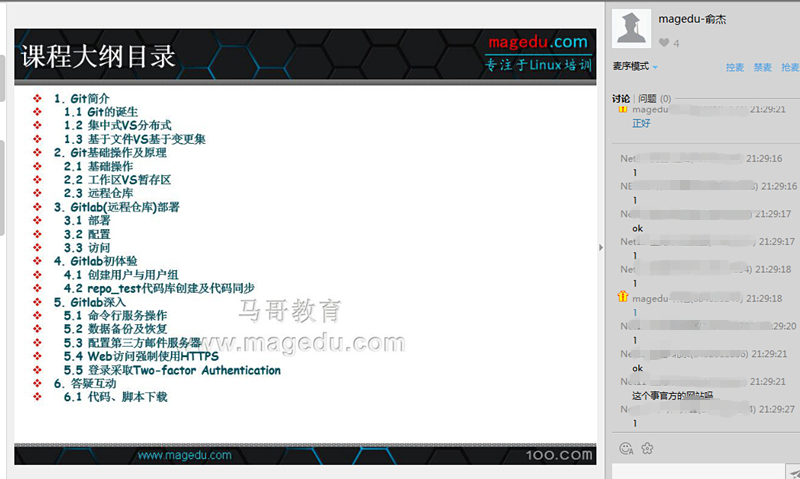
Task: Switch to the 问题 tab
Action: 647,99
